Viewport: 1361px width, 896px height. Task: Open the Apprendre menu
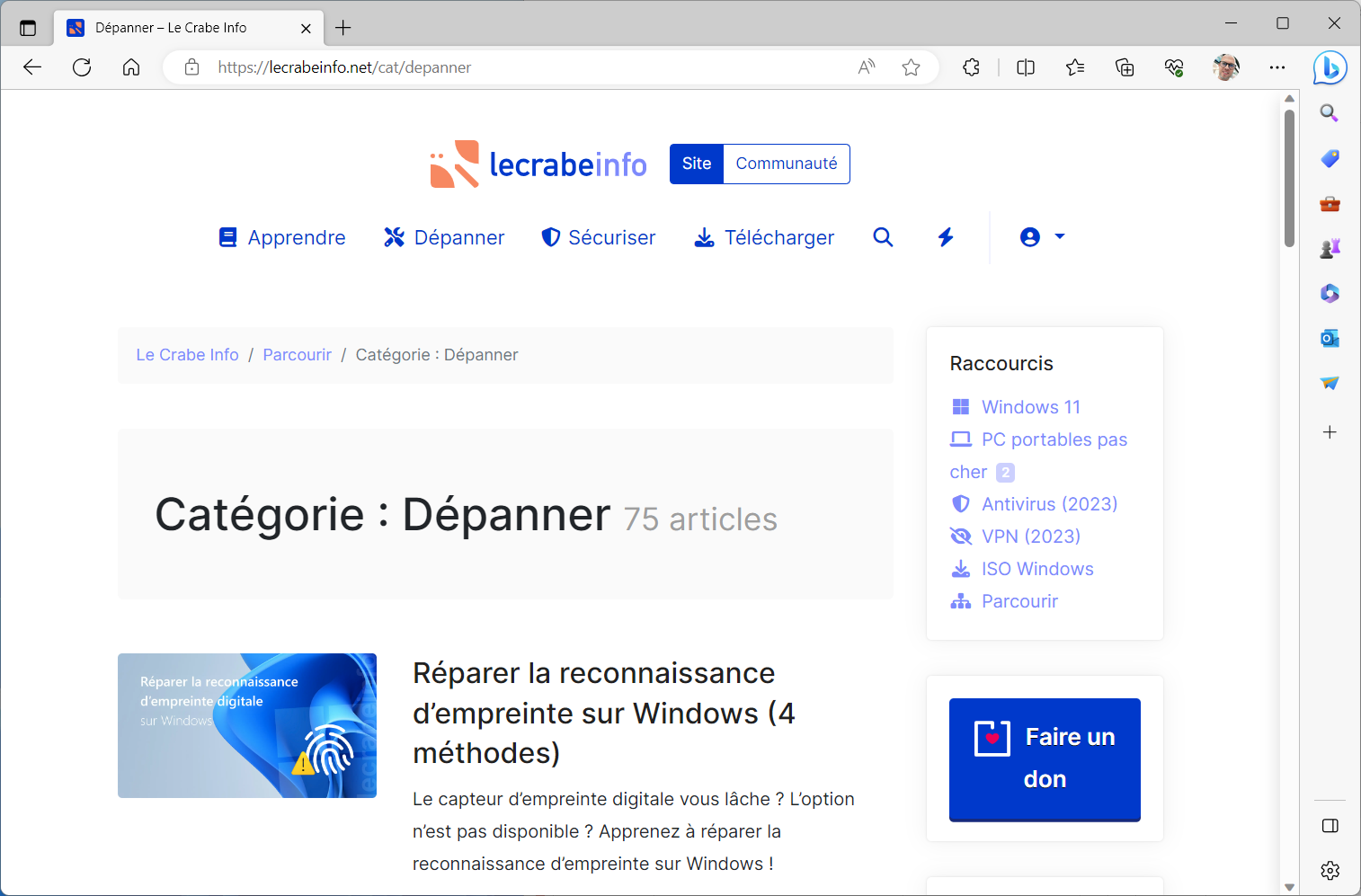[282, 237]
